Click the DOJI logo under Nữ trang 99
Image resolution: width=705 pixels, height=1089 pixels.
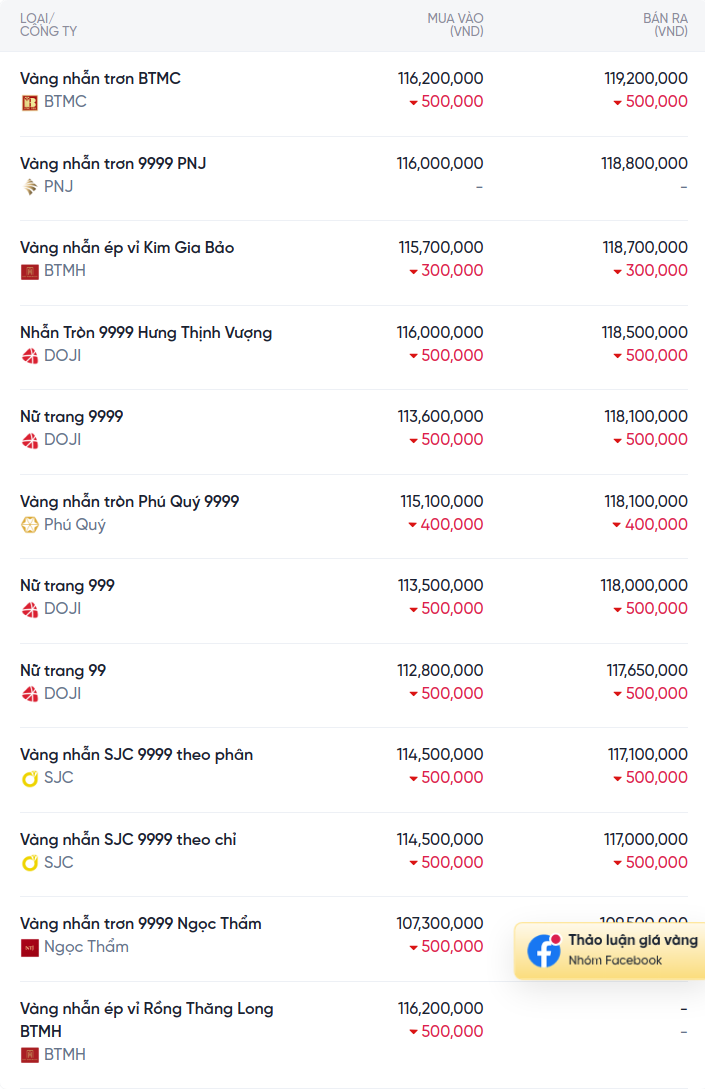point(29,694)
